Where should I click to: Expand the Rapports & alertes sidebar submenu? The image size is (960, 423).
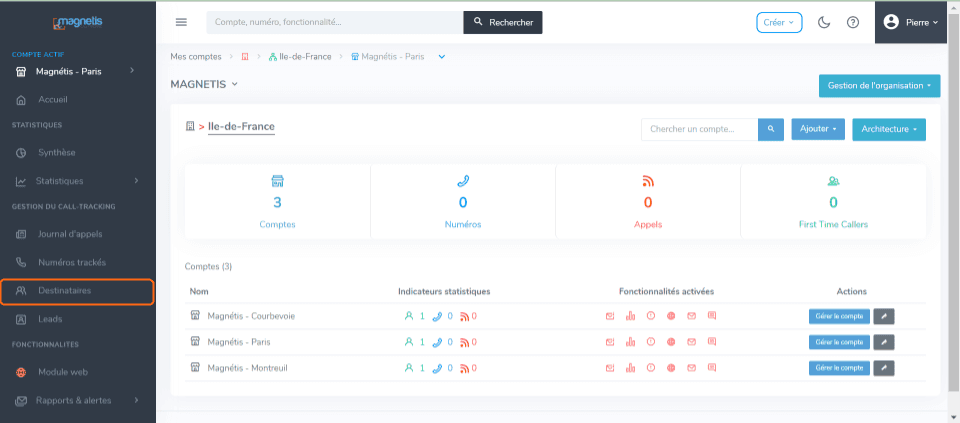pos(78,400)
